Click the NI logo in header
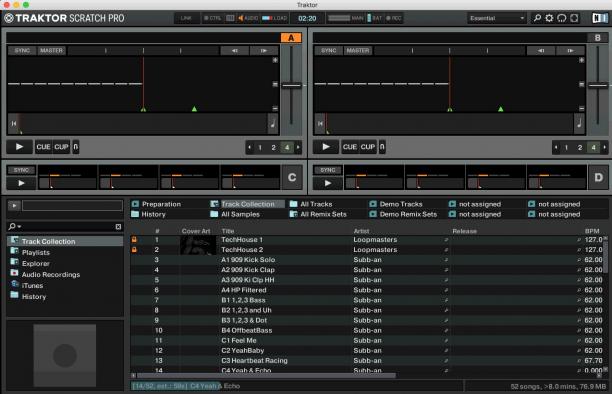Viewport: 612px width, 394px height. pos(600,18)
